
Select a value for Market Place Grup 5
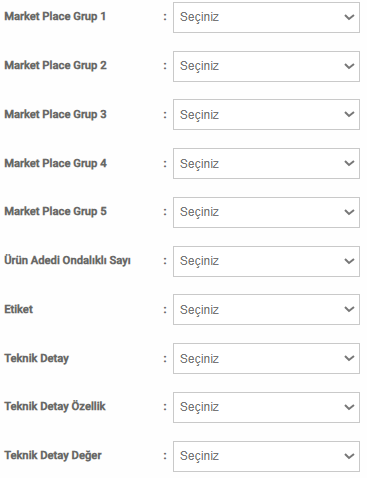266,212
